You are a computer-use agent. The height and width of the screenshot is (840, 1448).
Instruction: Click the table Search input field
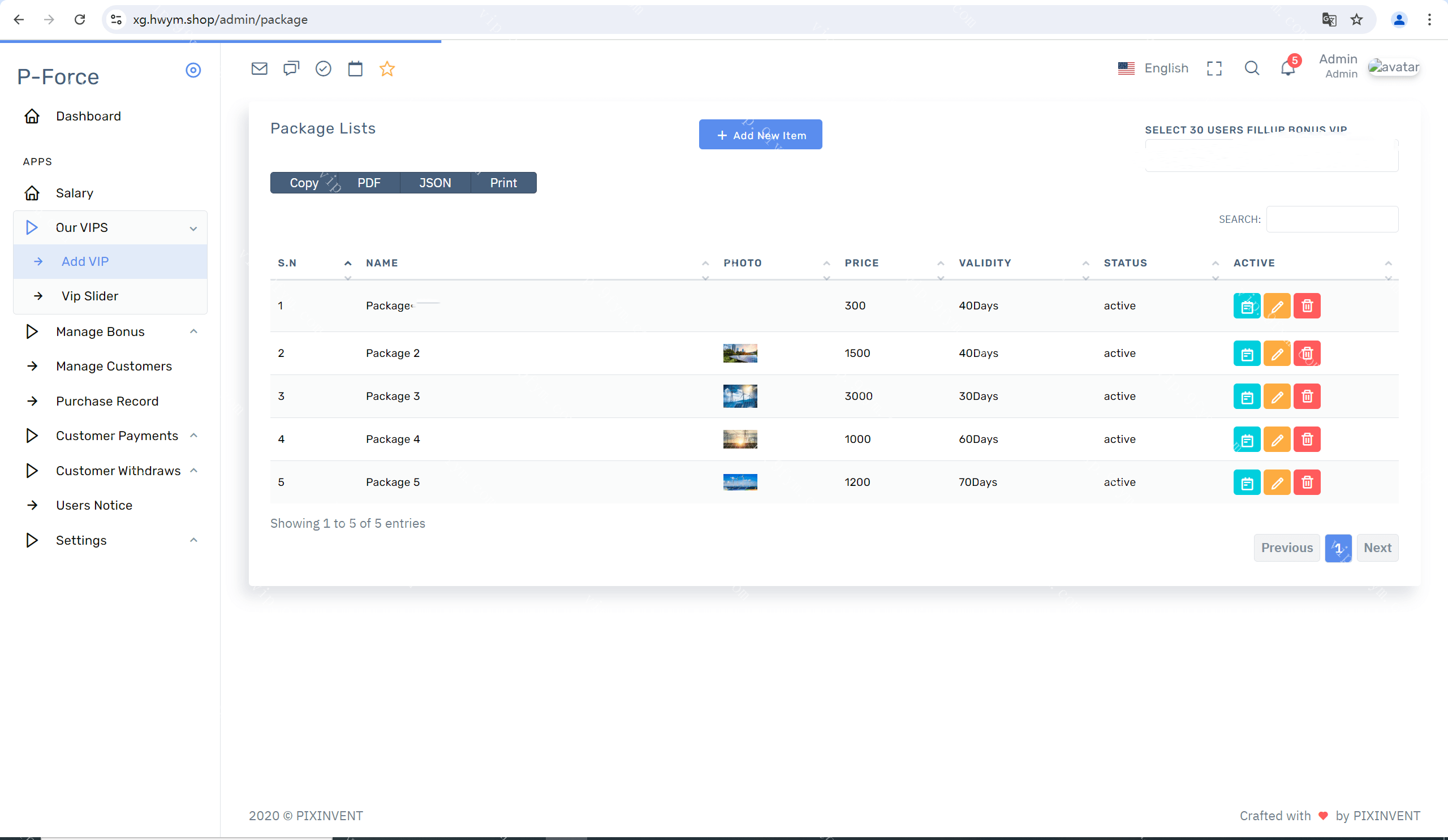click(x=1332, y=219)
